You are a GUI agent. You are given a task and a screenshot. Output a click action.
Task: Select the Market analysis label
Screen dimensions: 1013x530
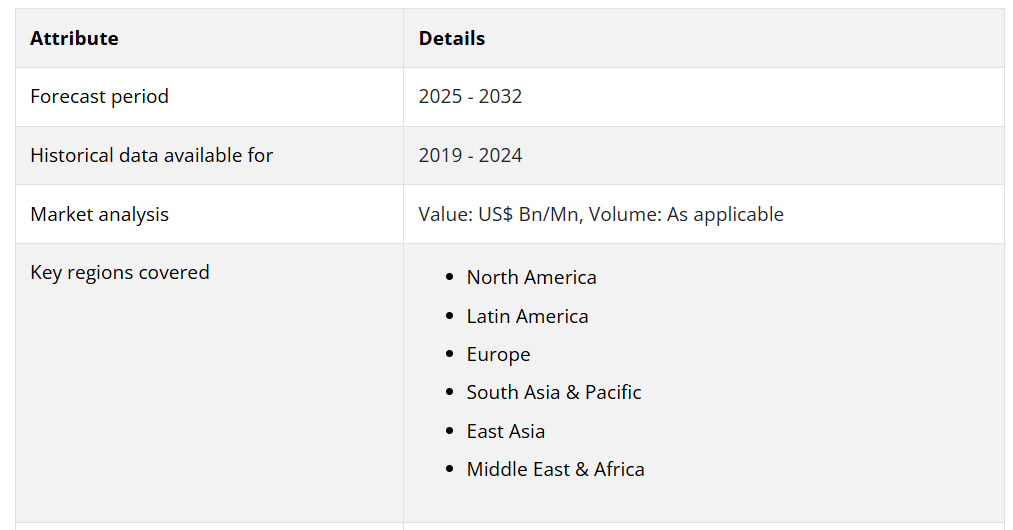(x=99, y=214)
